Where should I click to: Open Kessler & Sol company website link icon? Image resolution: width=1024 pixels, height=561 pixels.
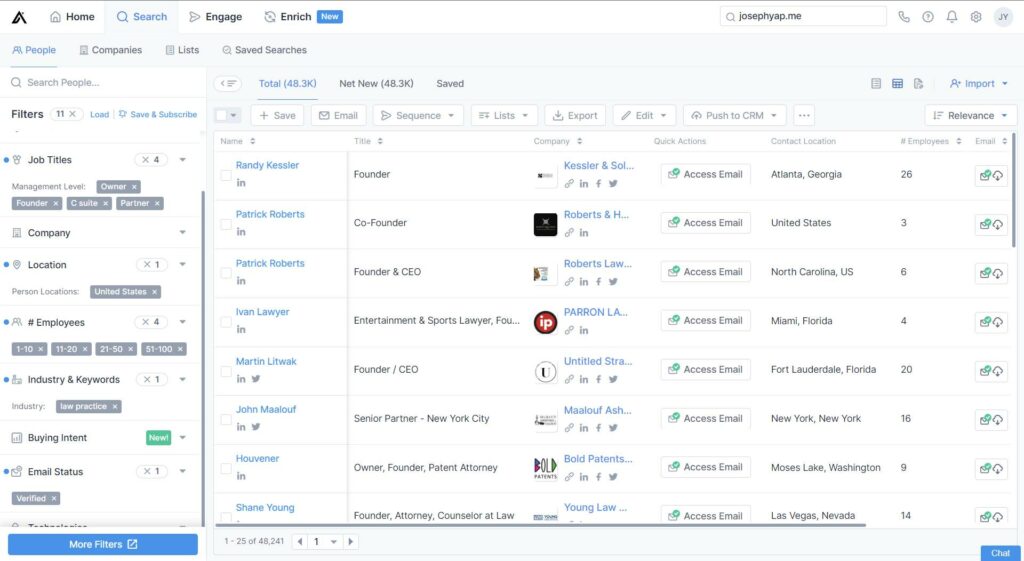[569, 184]
